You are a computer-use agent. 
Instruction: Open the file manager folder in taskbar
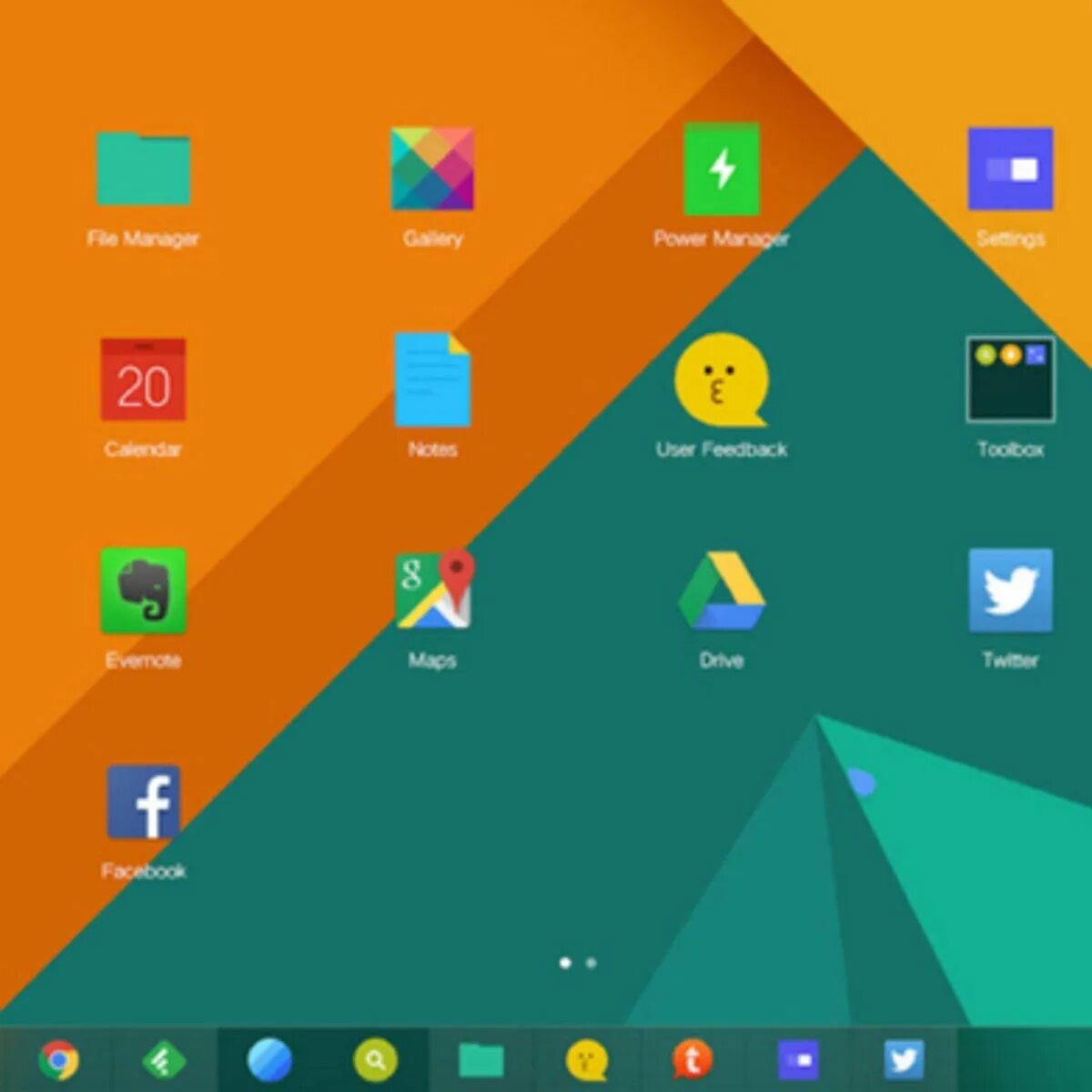(481, 1060)
